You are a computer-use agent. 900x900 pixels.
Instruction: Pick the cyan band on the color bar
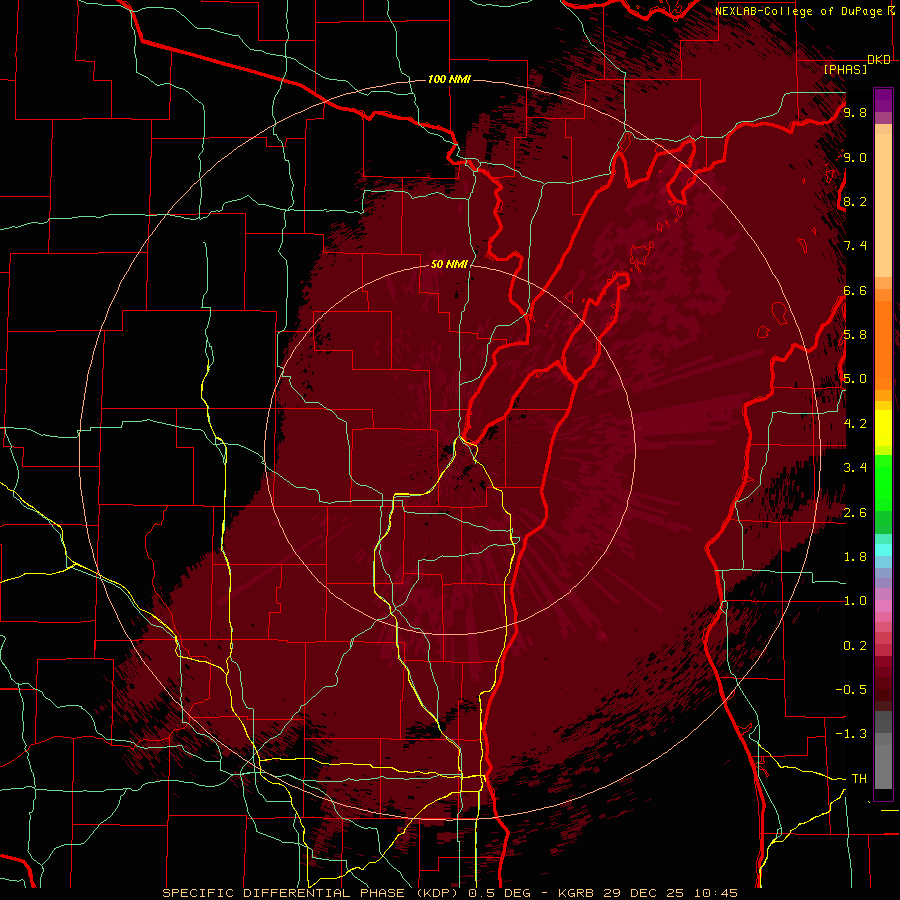(x=883, y=550)
